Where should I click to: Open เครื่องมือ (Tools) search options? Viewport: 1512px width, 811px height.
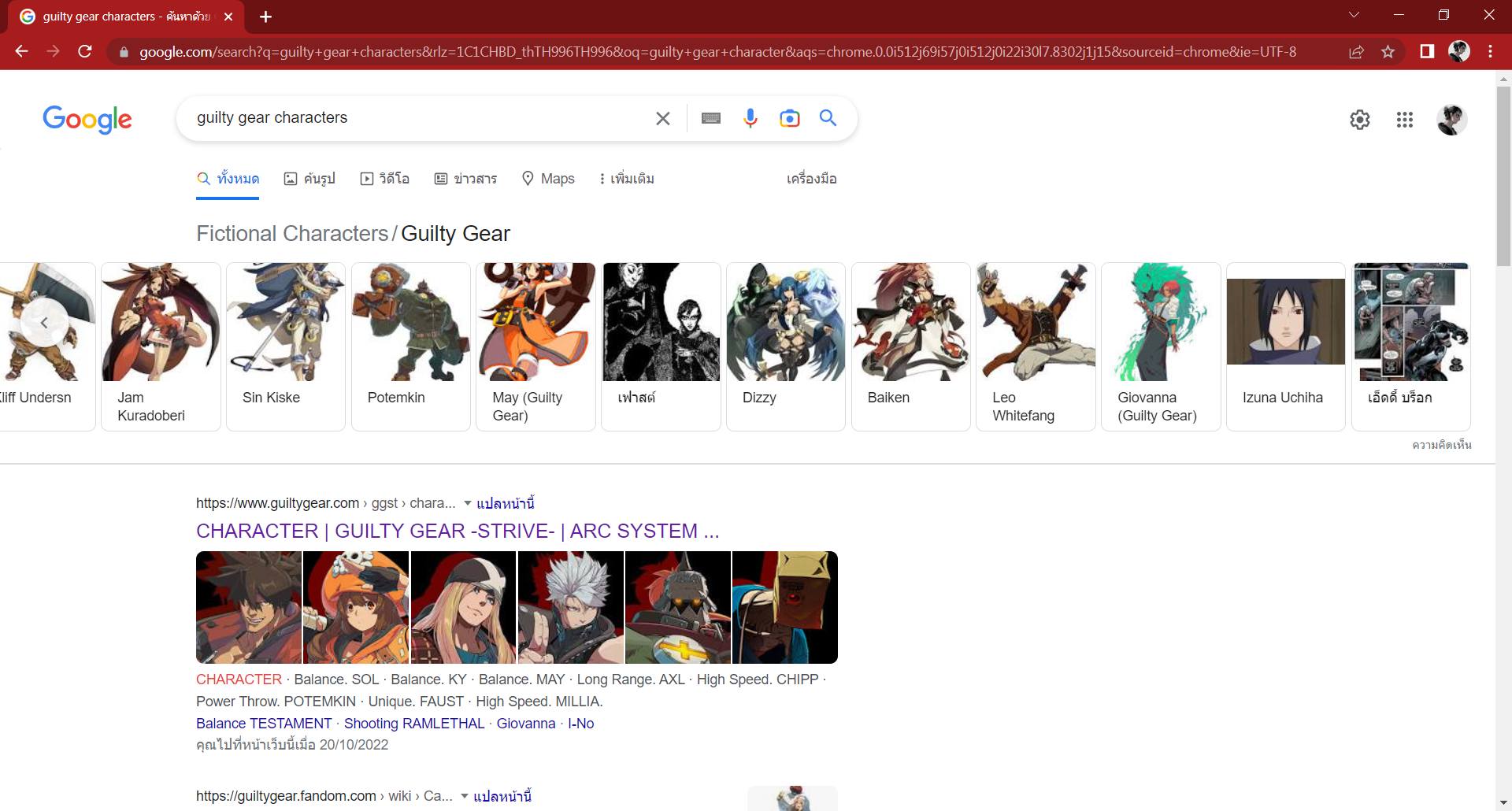[x=811, y=179]
